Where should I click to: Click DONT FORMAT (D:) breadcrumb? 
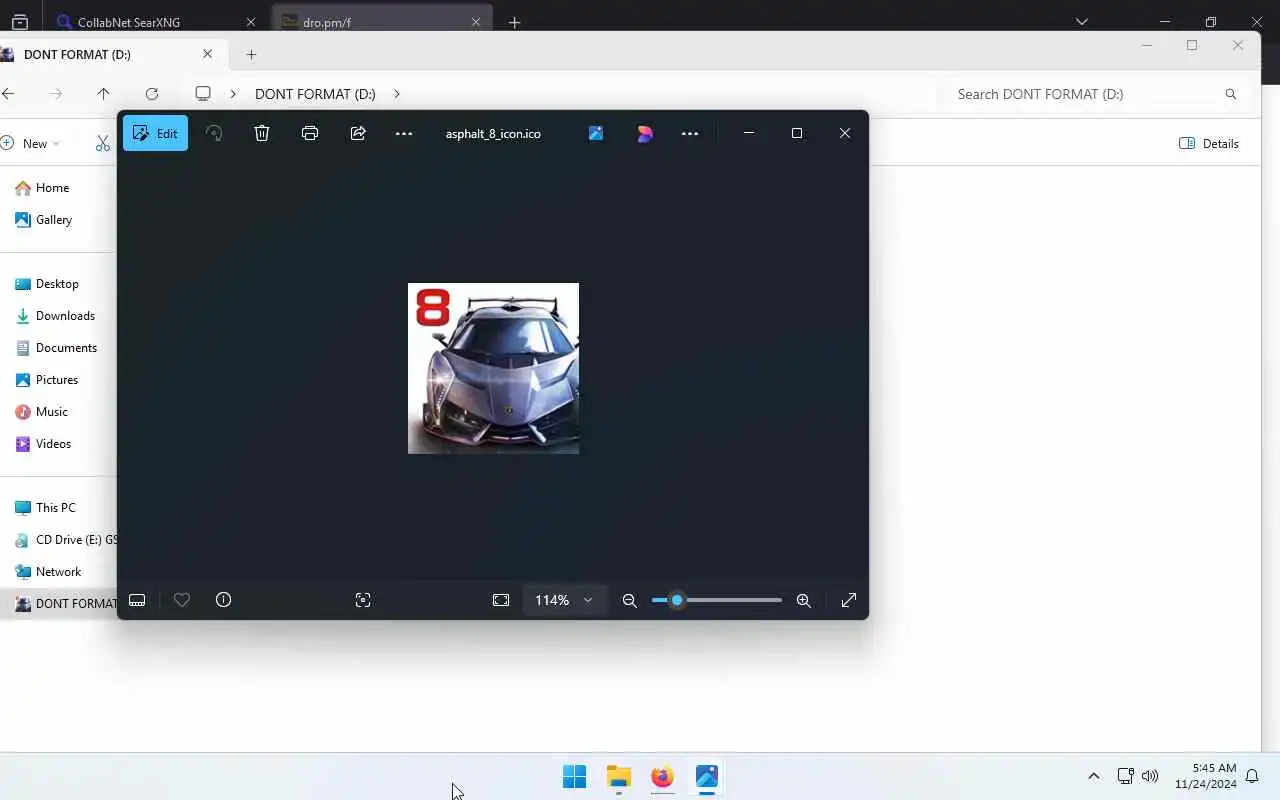pos(315,93)
